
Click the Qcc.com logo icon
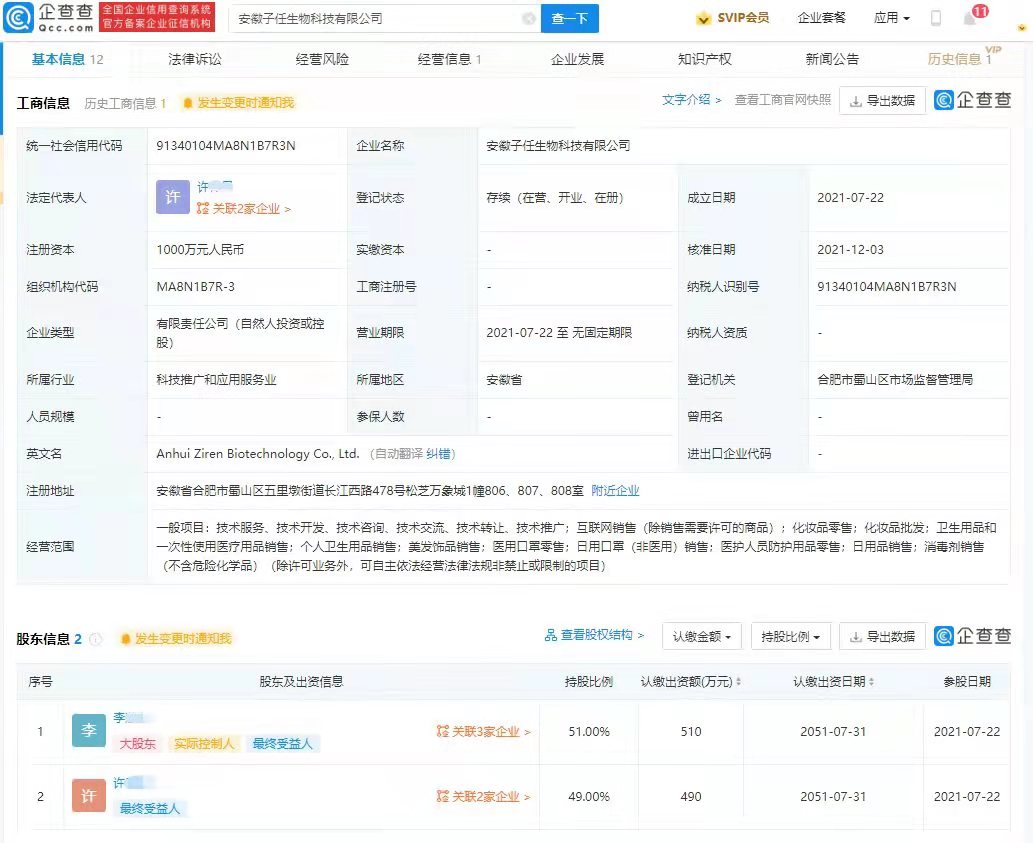(18, 18)
